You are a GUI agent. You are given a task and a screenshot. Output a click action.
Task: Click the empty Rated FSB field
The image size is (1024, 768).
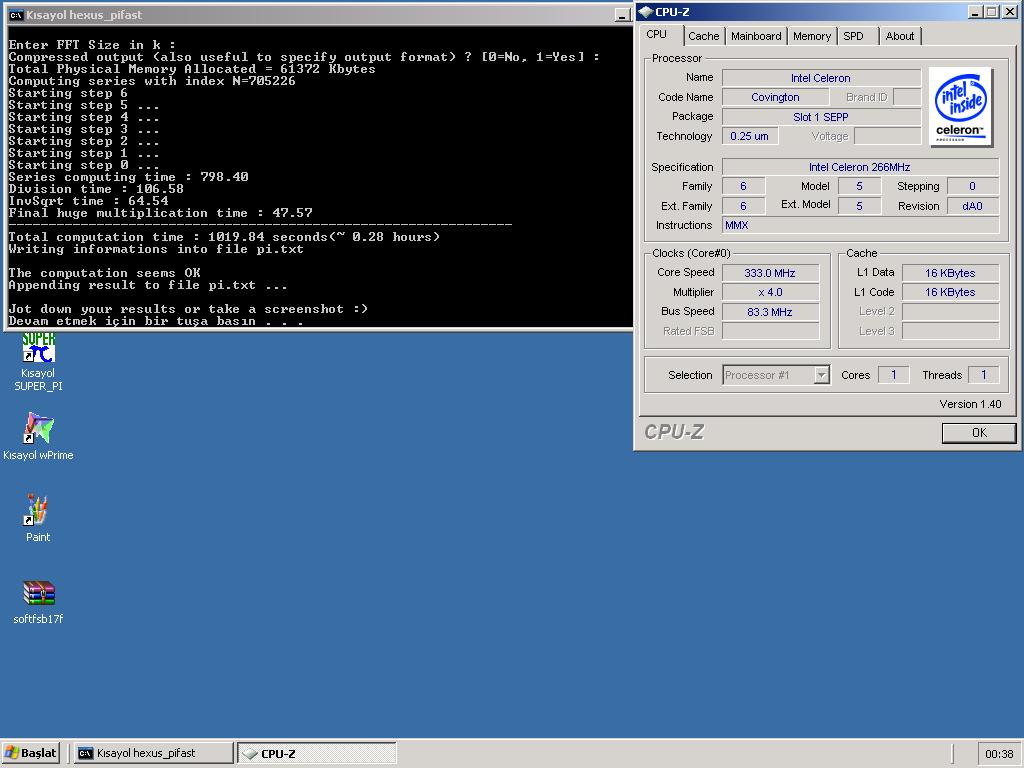770,331
